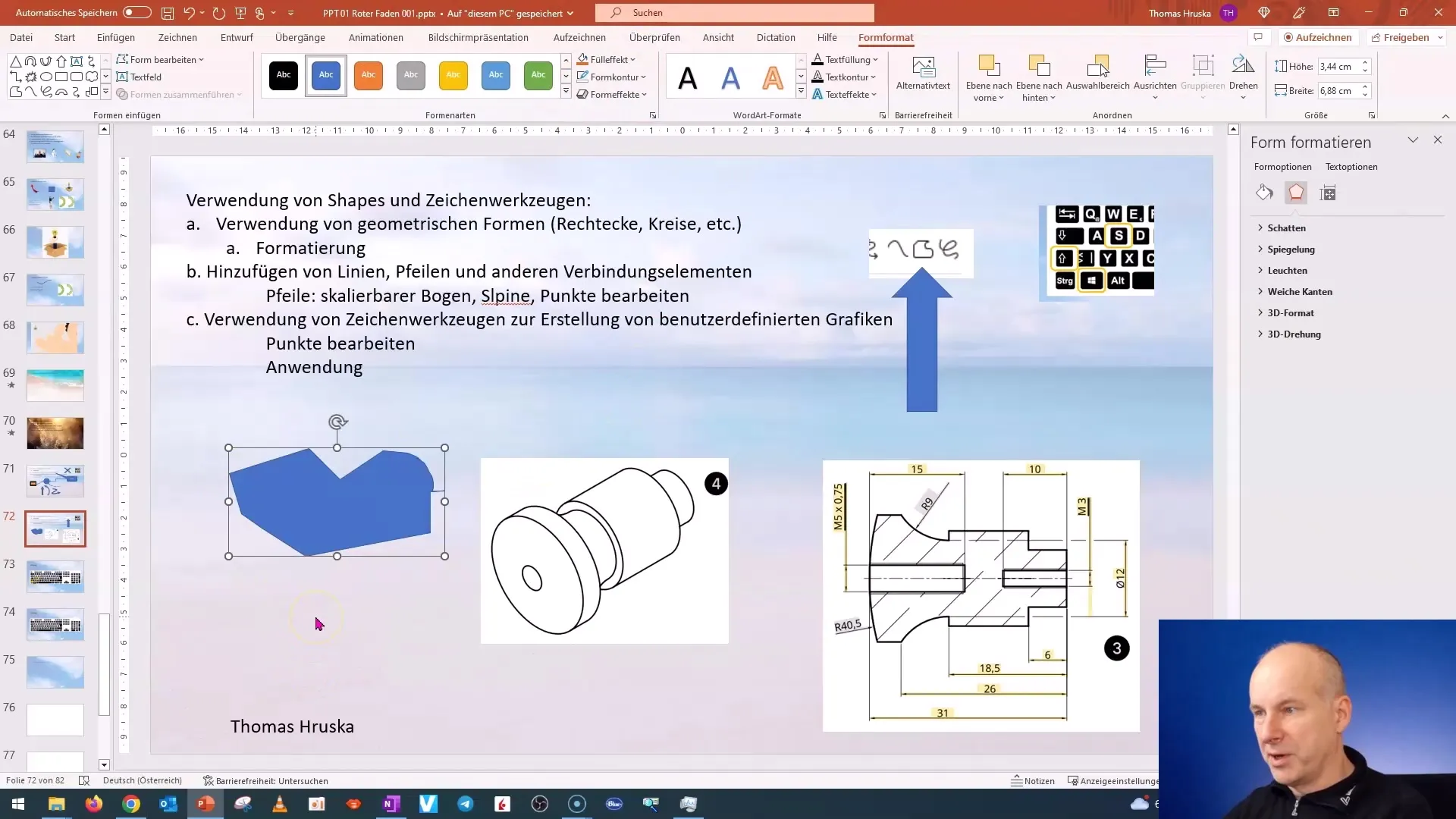1456x819 pixels.
Task: Select the triangle shape tool
Action: [x=15, y=61]
